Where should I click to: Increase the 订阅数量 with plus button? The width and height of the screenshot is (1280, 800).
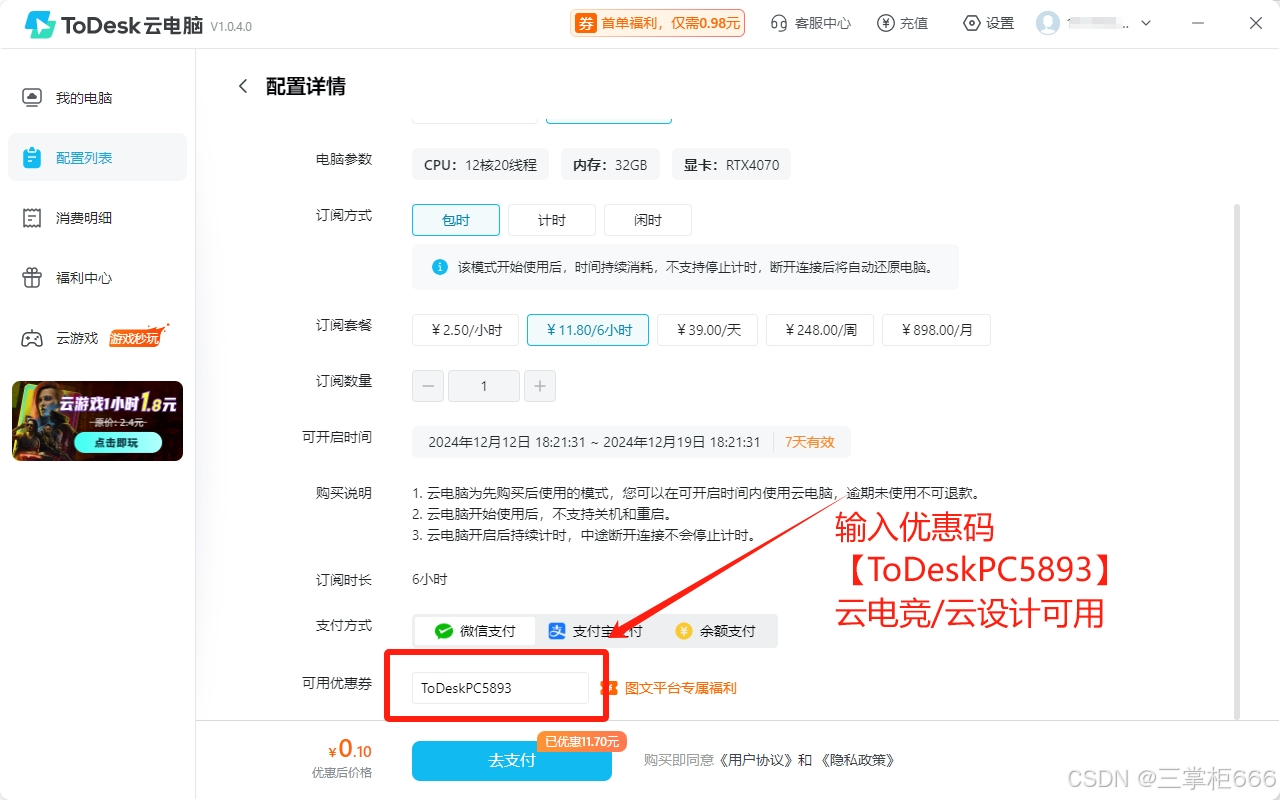(540, 386)
